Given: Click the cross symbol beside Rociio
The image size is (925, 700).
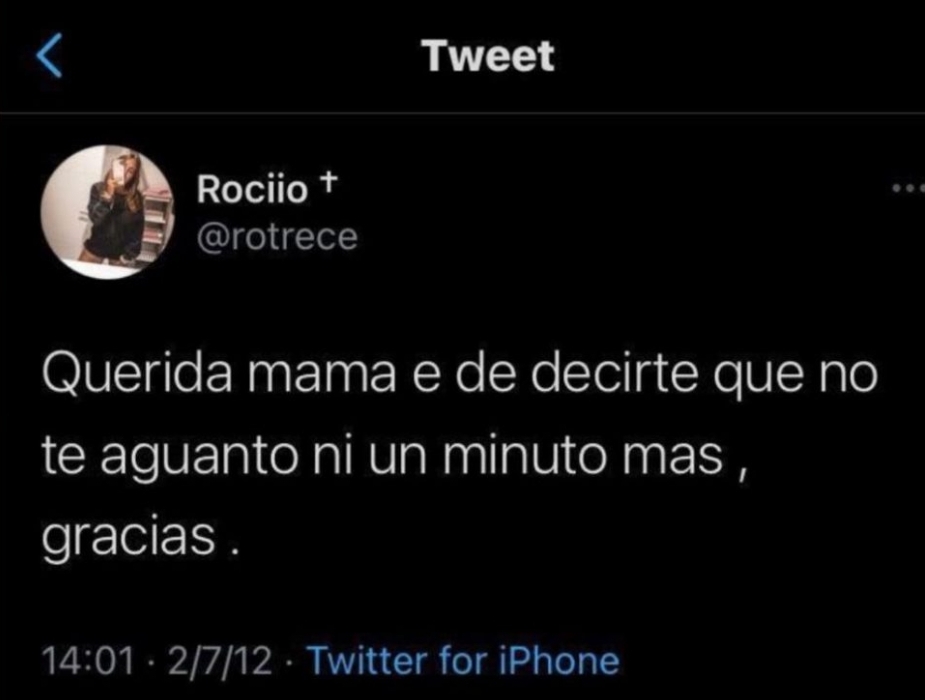Looking at the screenshot, I should pyautogui.click(x=329, y=182).
